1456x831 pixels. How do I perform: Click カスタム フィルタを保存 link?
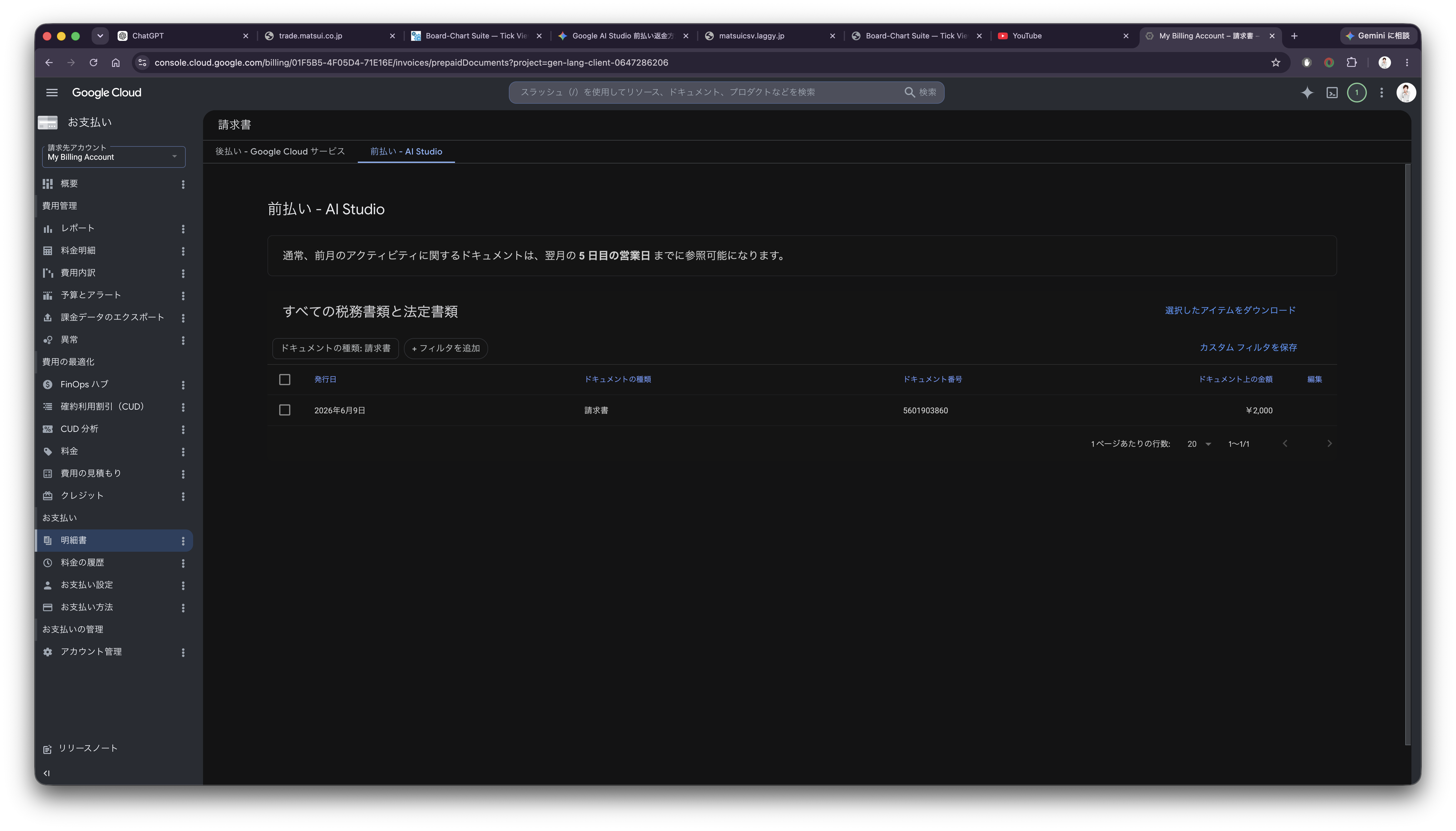1248,348
